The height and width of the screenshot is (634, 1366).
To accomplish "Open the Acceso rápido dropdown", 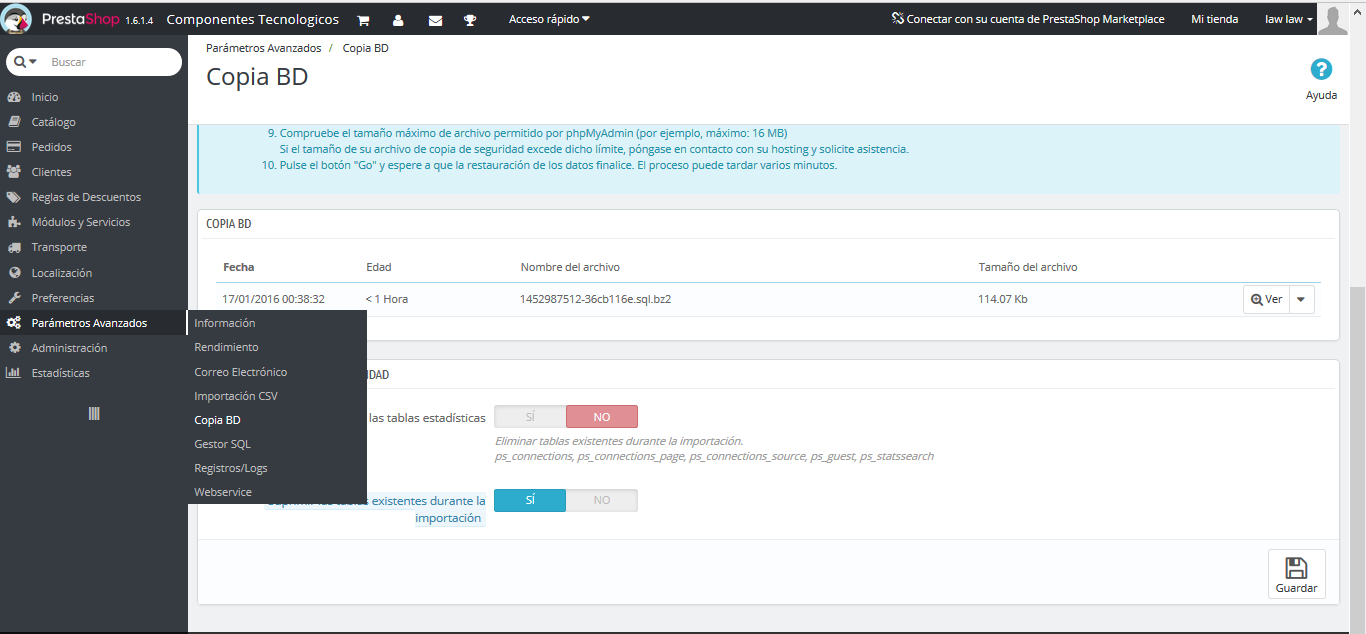I will (549, 19).
